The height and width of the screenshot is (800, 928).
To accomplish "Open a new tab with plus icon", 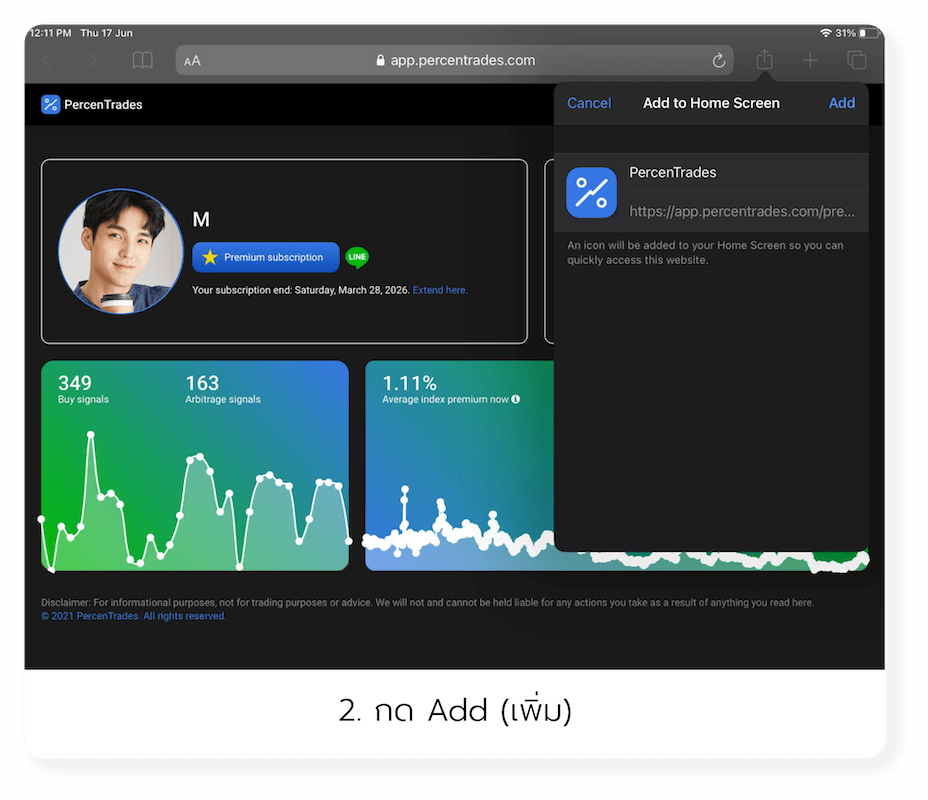I will tap(810, 60).
